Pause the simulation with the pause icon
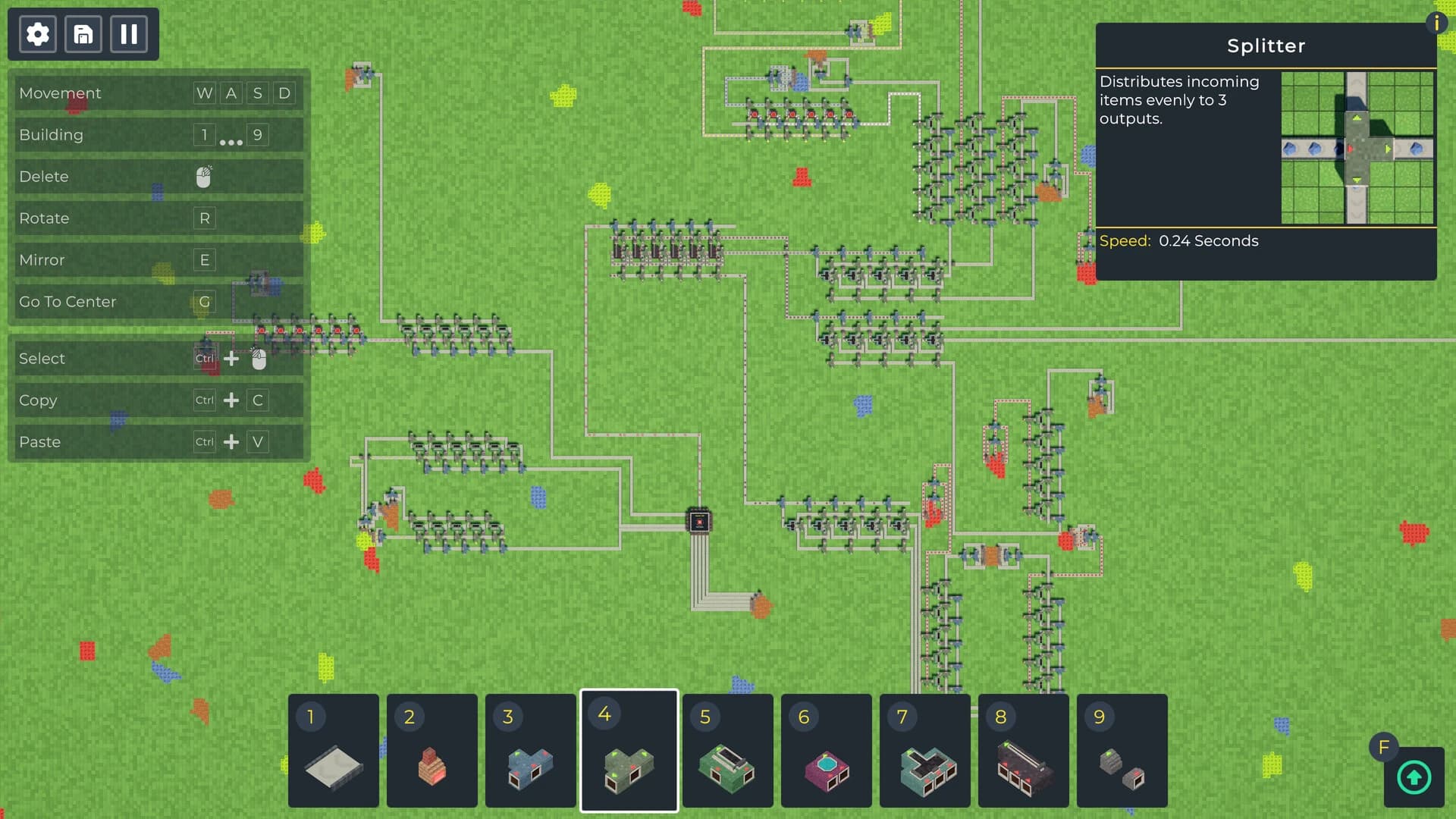 pyautogui.click(x=129, y=33)
